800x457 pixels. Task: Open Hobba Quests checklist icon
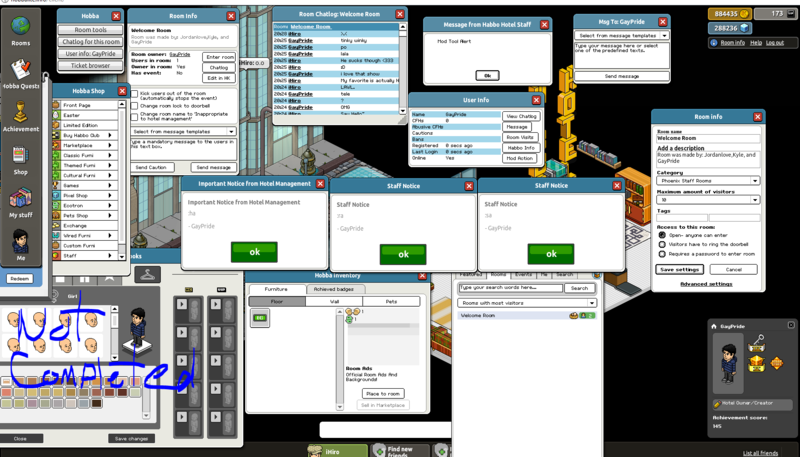pos(21,69)
